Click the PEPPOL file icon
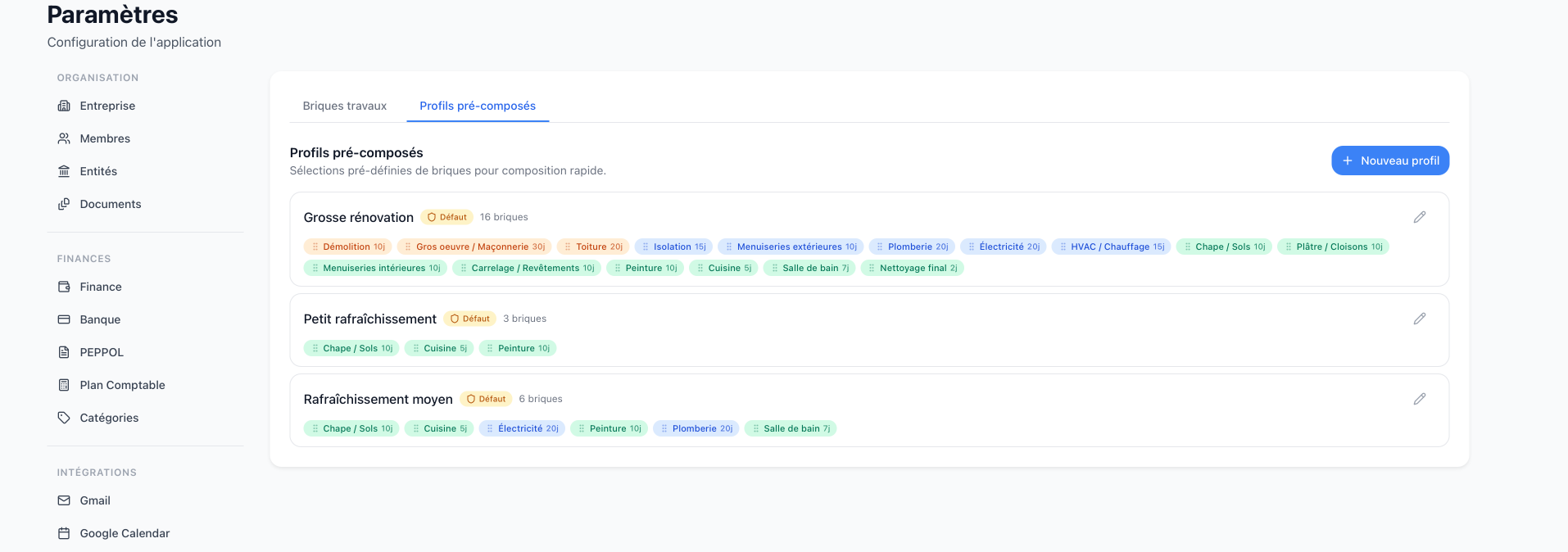Viewport: 1568px width, 552px height. click(x=64, y=352)
